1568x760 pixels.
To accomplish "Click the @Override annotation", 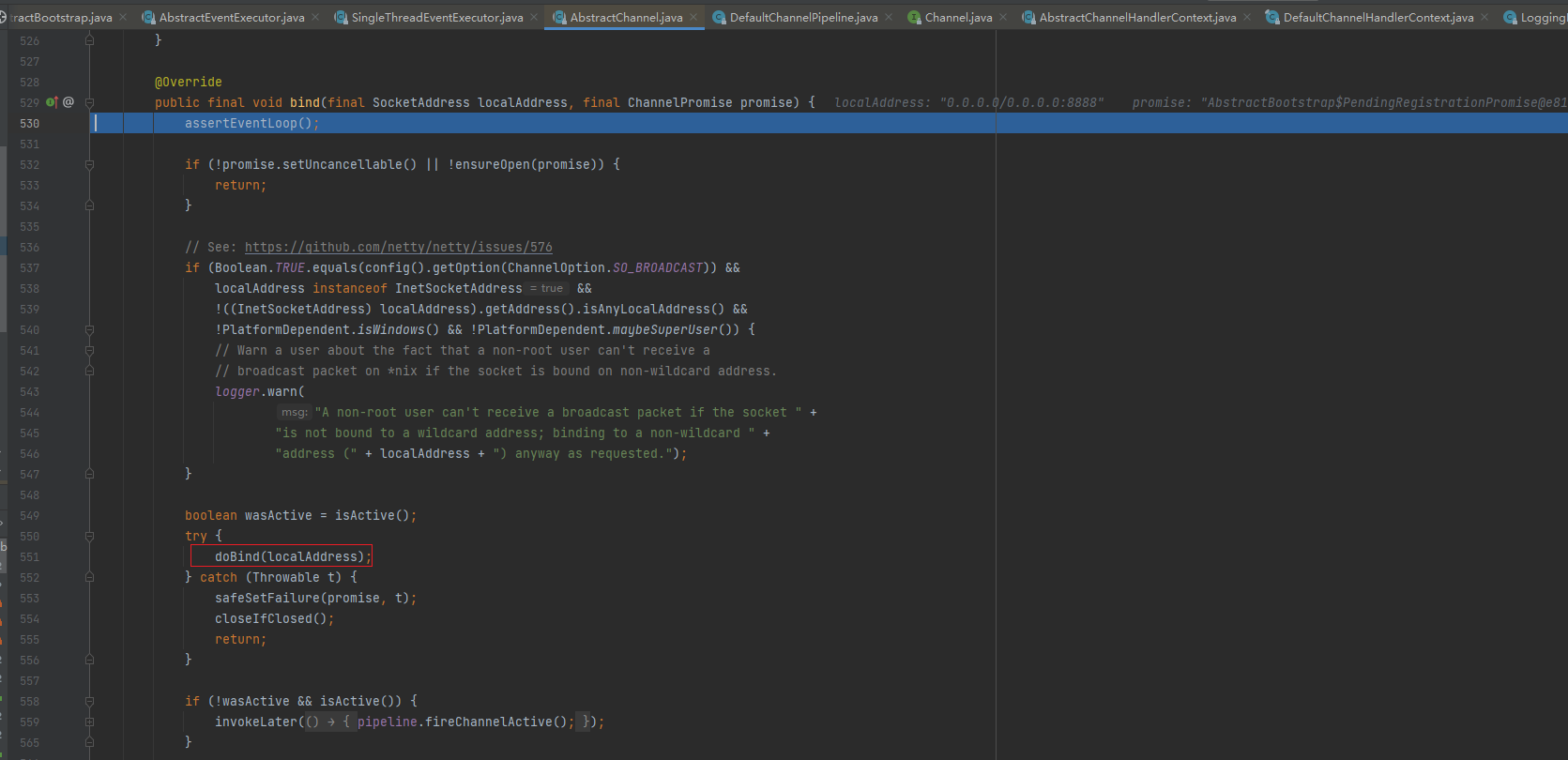I will click(x=189, y=82).
